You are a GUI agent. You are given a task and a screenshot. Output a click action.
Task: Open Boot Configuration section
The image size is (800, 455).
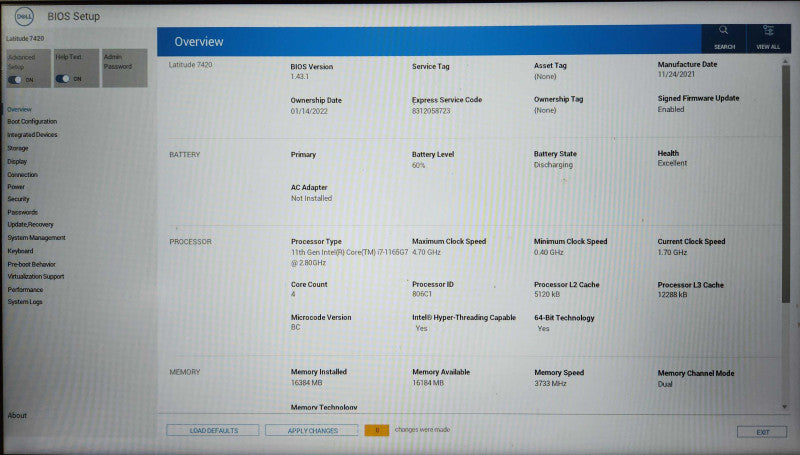coord(32,121)
